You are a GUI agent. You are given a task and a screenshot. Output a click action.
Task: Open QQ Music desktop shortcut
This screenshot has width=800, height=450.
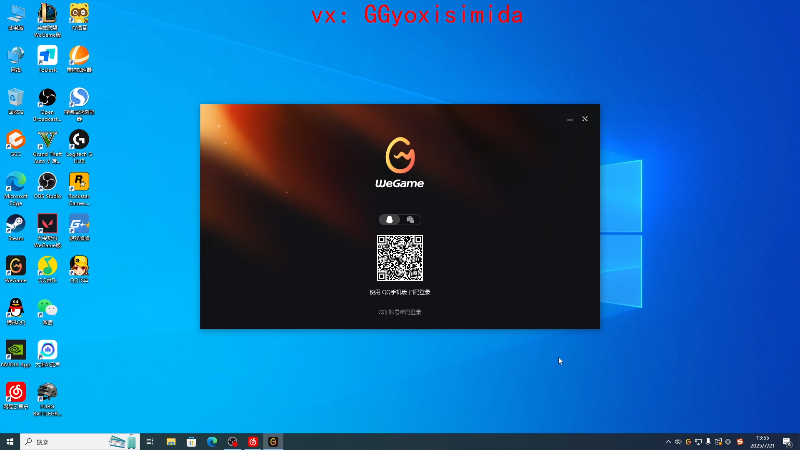pyautogui.click(x=47, y=270)
